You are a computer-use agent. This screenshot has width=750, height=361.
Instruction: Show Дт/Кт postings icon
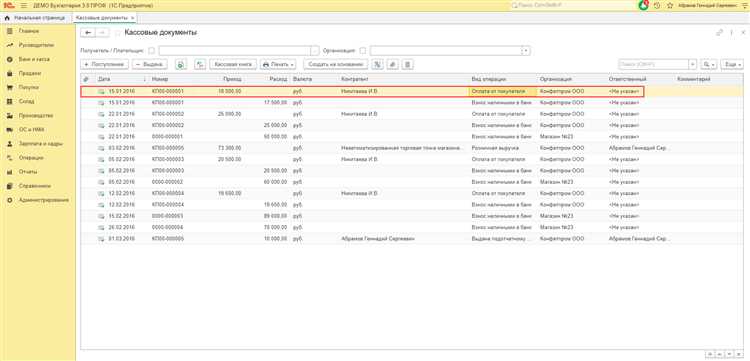pyautogui.click(x=200, y=64)
